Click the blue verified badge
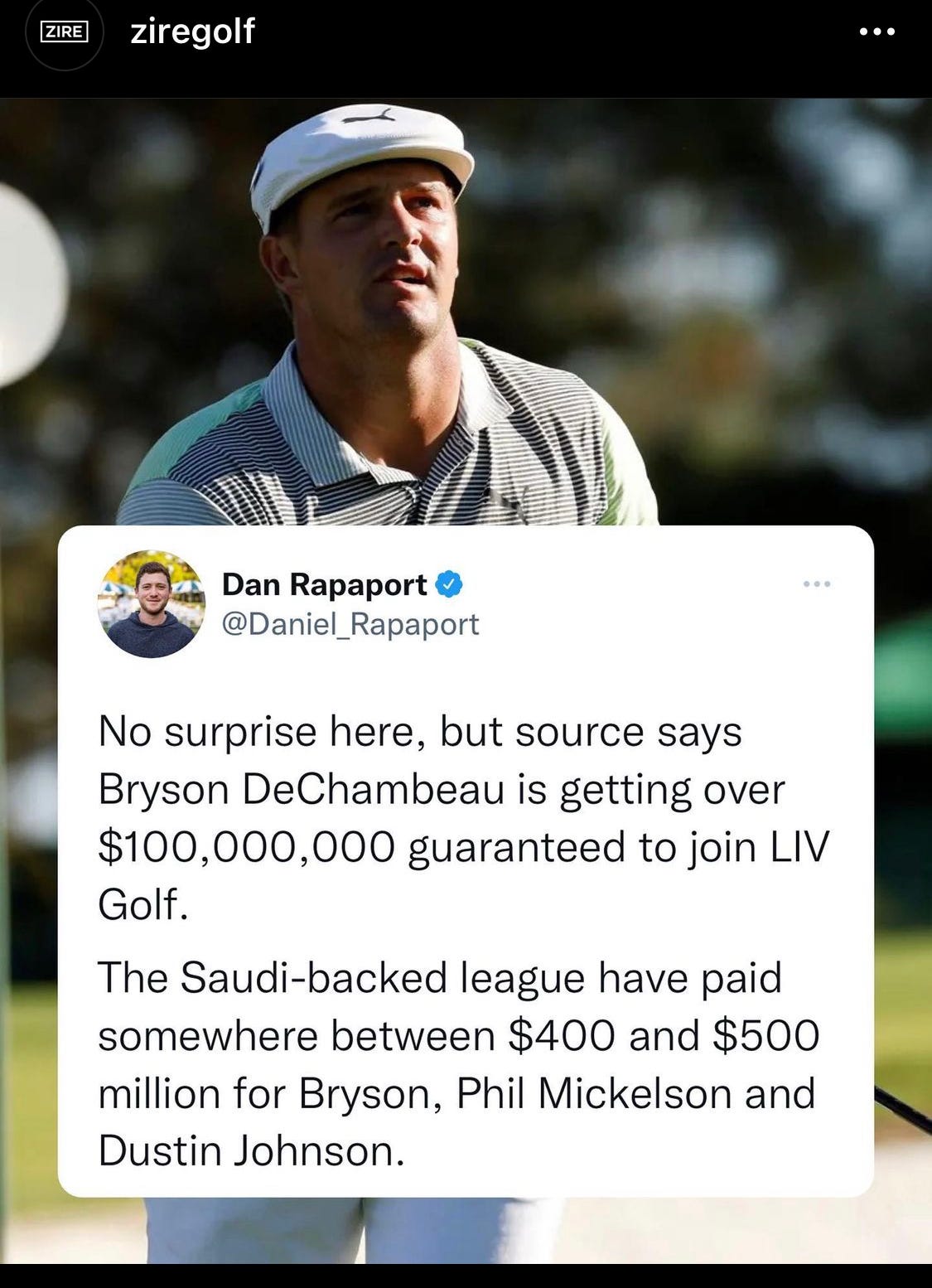 448,584
